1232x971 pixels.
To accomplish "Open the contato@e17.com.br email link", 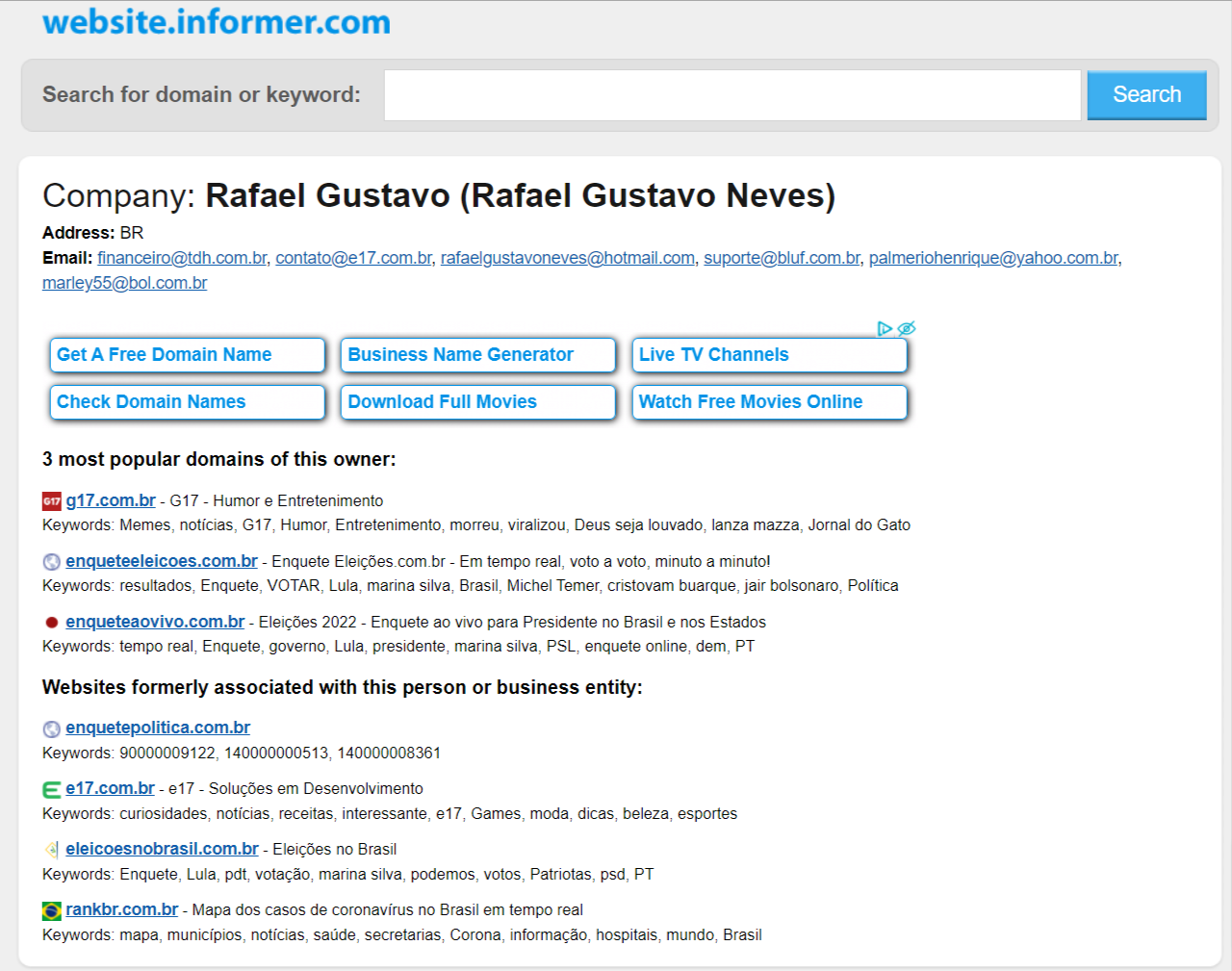I will (x=353, y=258).
